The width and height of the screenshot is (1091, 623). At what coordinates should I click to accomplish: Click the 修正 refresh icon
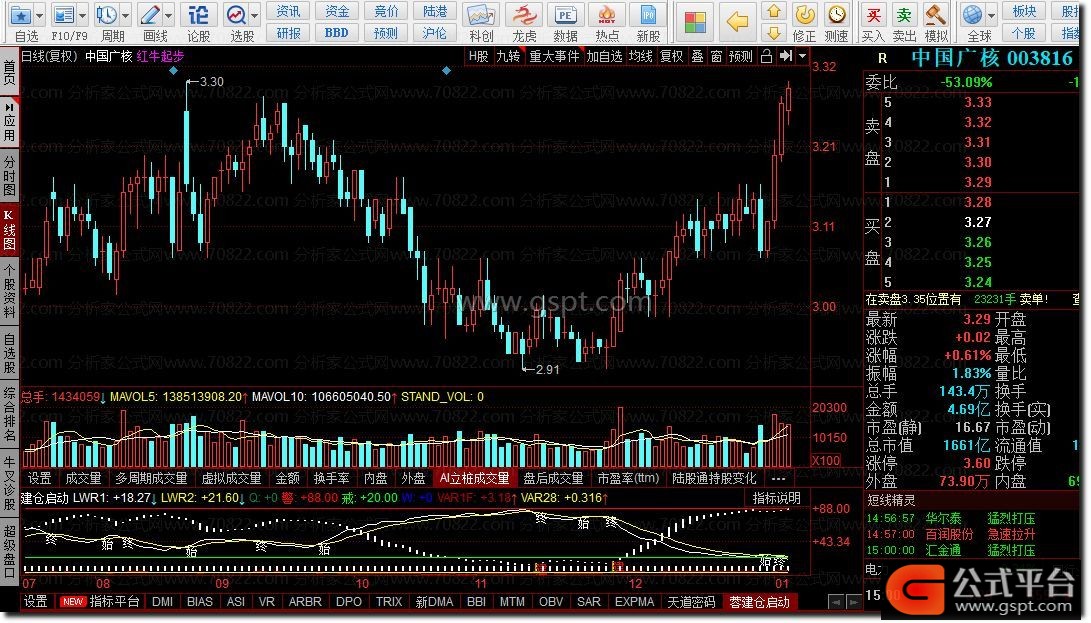point(804,14)
